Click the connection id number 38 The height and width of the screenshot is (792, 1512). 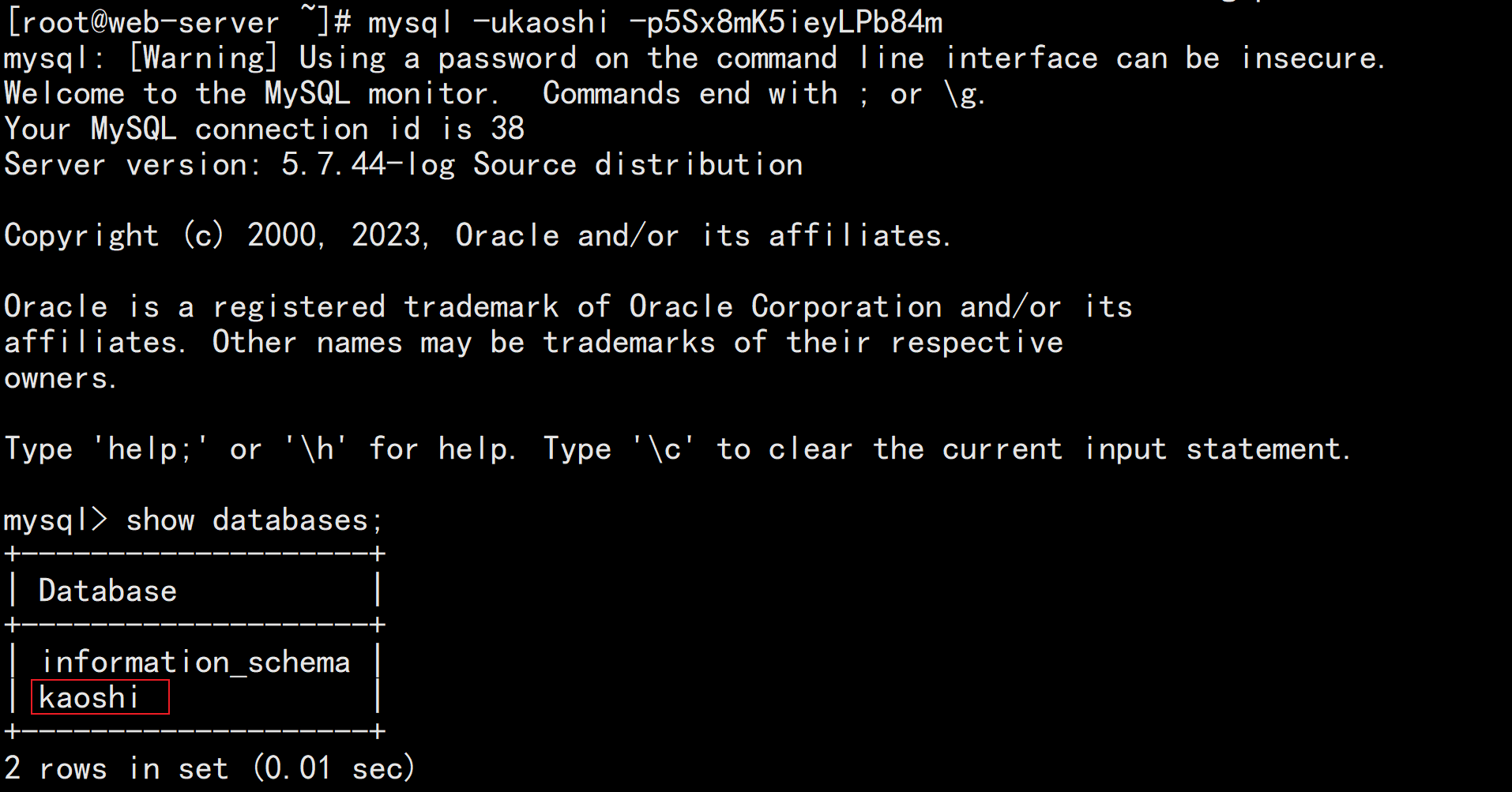508,129
